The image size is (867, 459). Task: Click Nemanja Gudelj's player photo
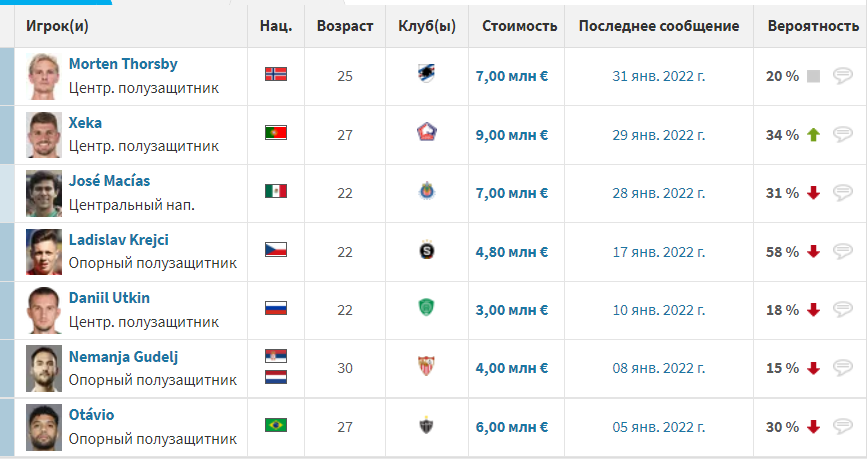click(44, 369)
